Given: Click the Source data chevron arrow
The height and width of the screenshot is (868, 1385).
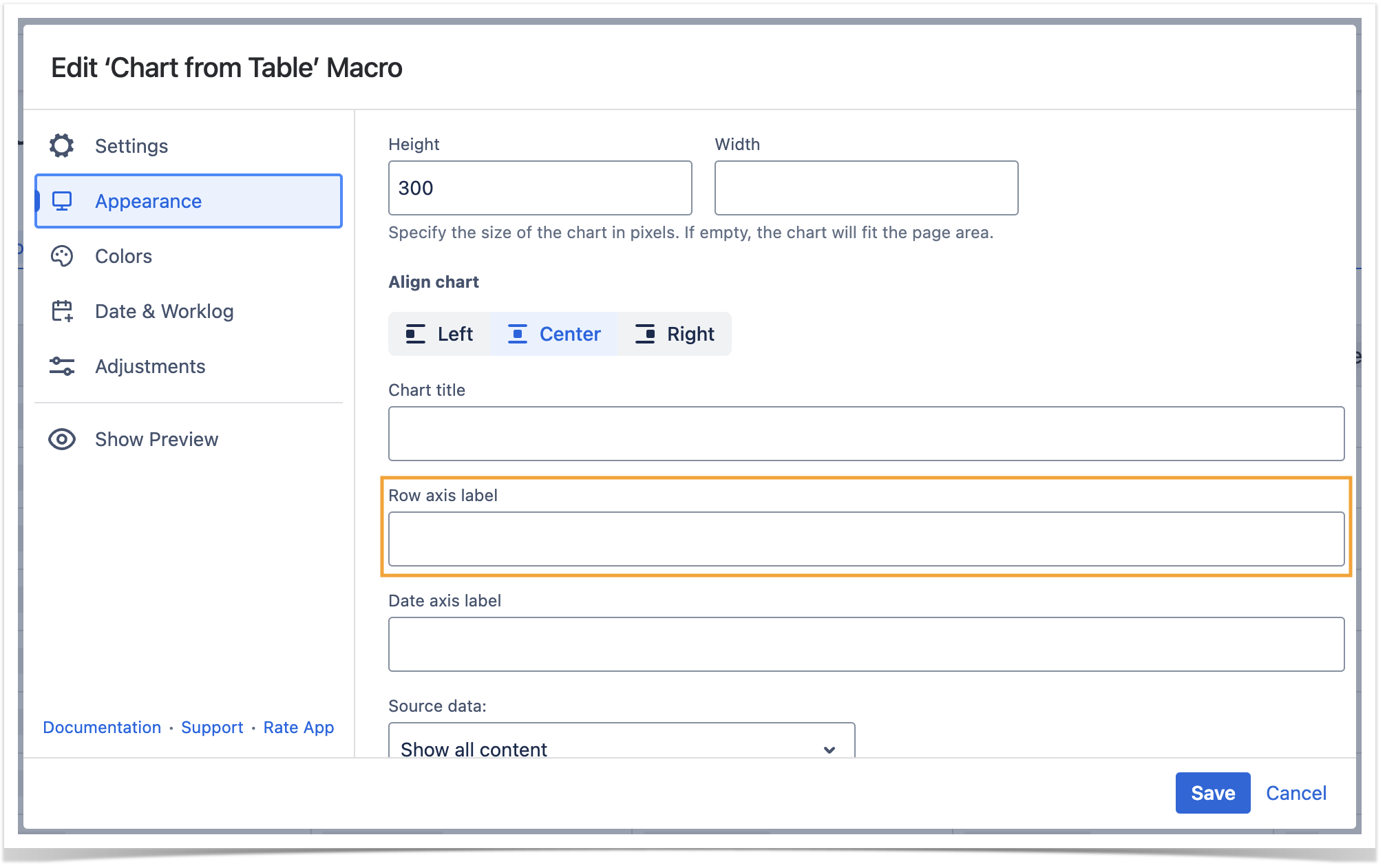Looking at the screenshot, I should 829,749.
